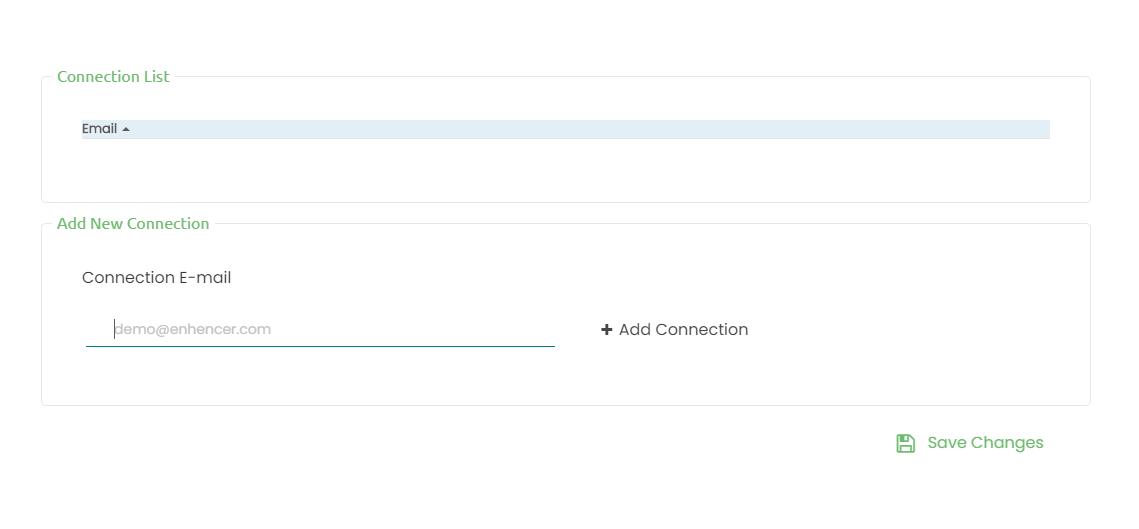
Task: Click the blue Email table header row
Action: point(566,129)
